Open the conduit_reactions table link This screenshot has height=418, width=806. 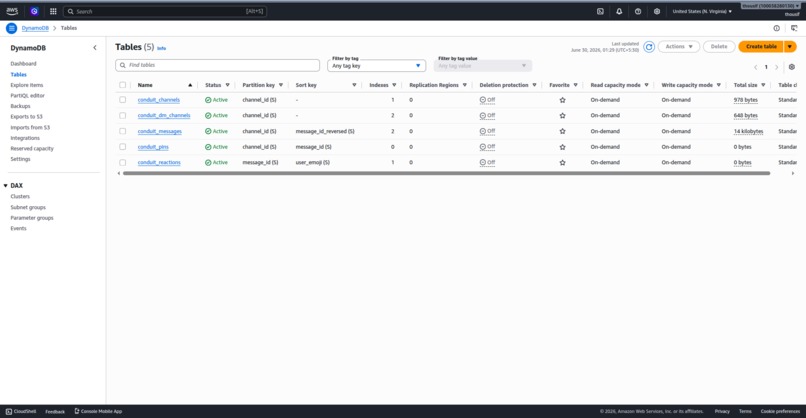point(159,162)
